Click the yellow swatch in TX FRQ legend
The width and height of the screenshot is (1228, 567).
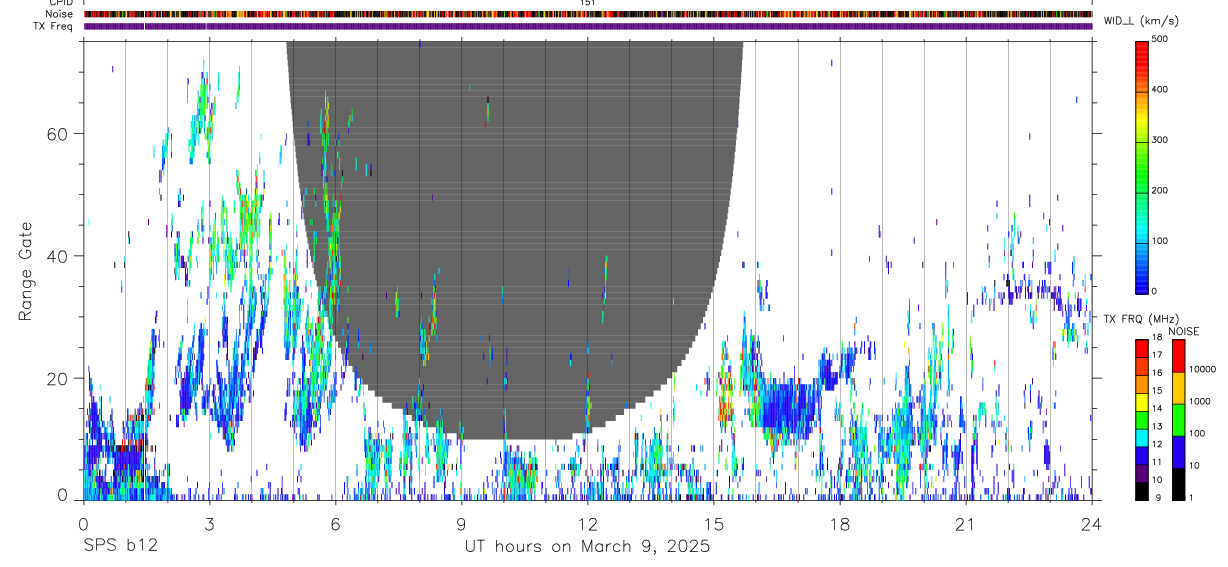point(1141,402)
